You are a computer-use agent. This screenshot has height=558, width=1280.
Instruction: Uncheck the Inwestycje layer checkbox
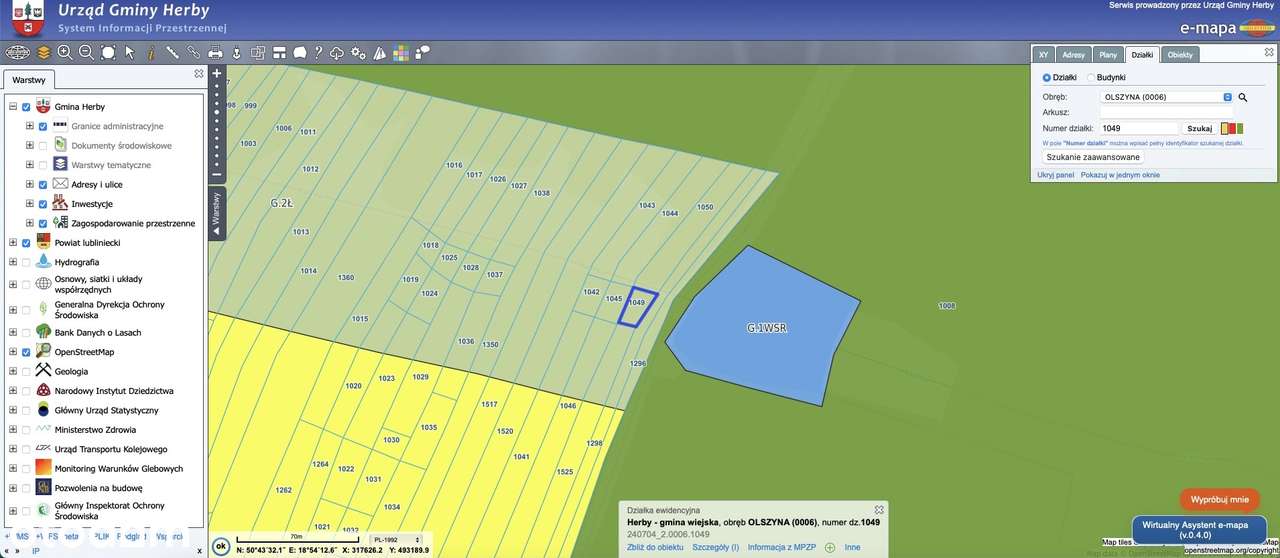coord(43,204)
